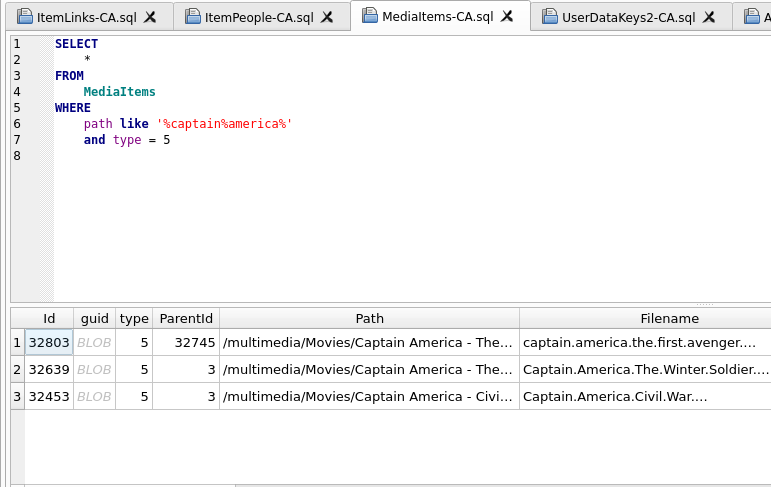Click the ItemPeople-CA.sql file icon

coord(192,17)
